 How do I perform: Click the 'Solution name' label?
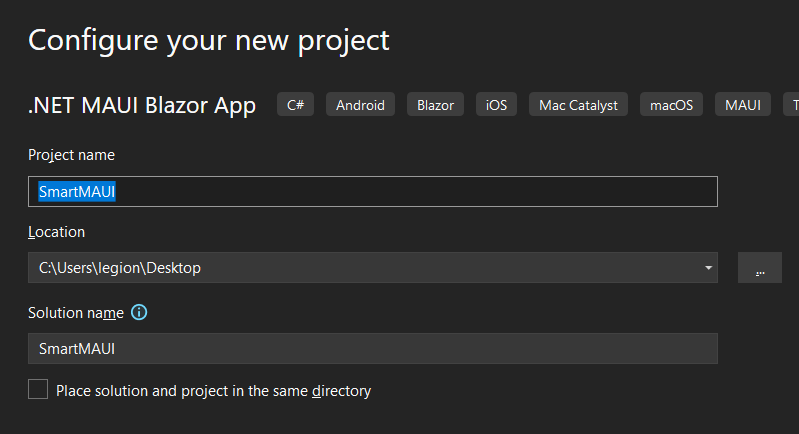point(76,313)
